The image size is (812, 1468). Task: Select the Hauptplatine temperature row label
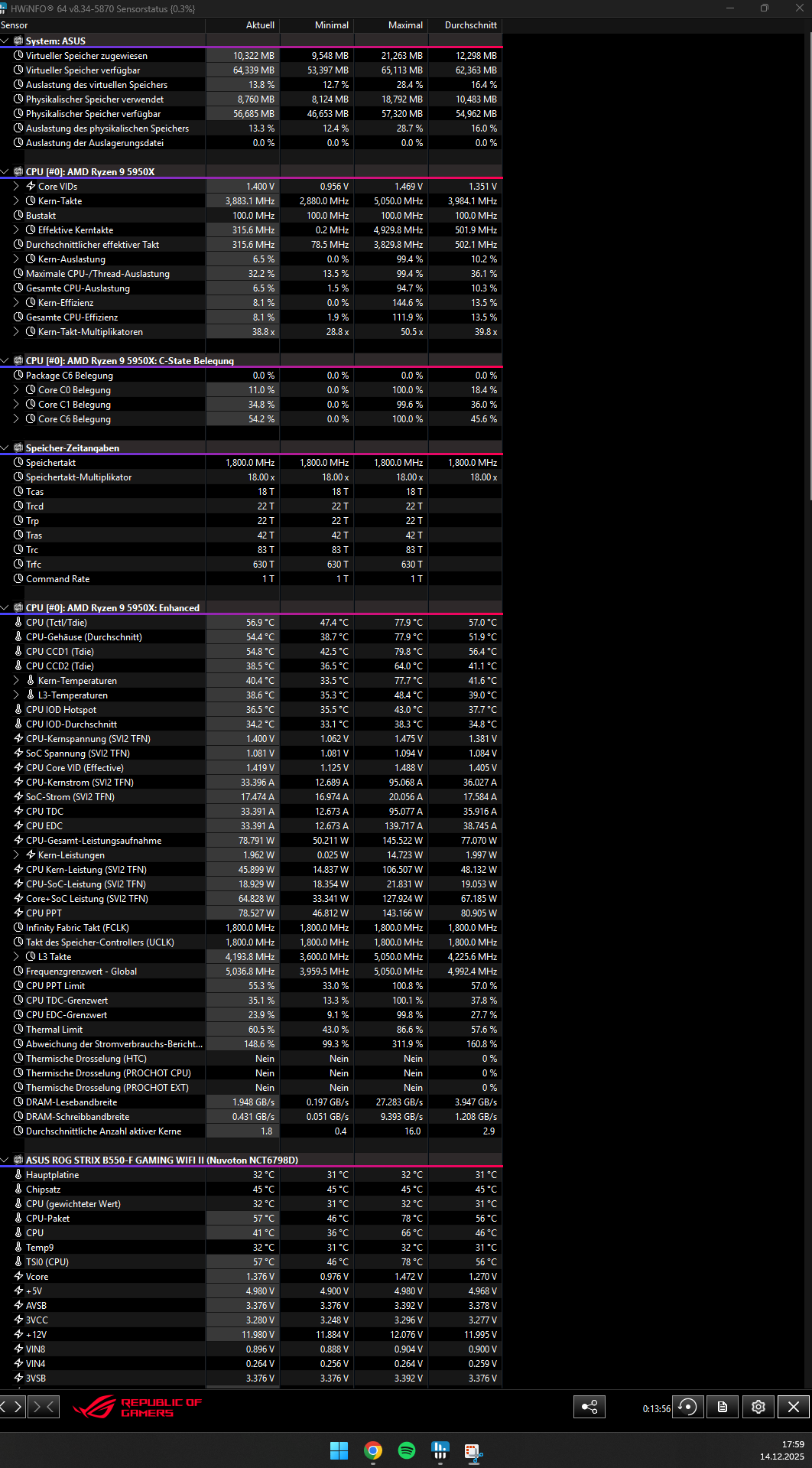(53, 1175)
